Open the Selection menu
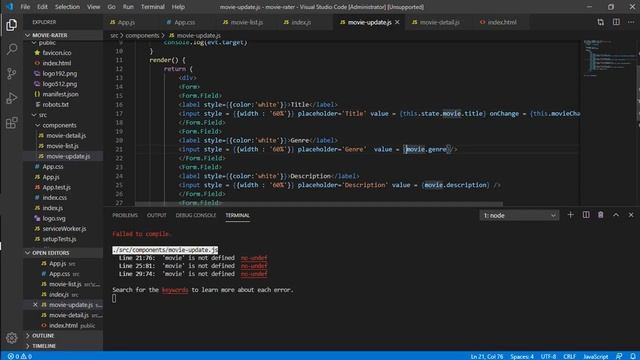This screenshot has width=640, height=360. [67, 7]
